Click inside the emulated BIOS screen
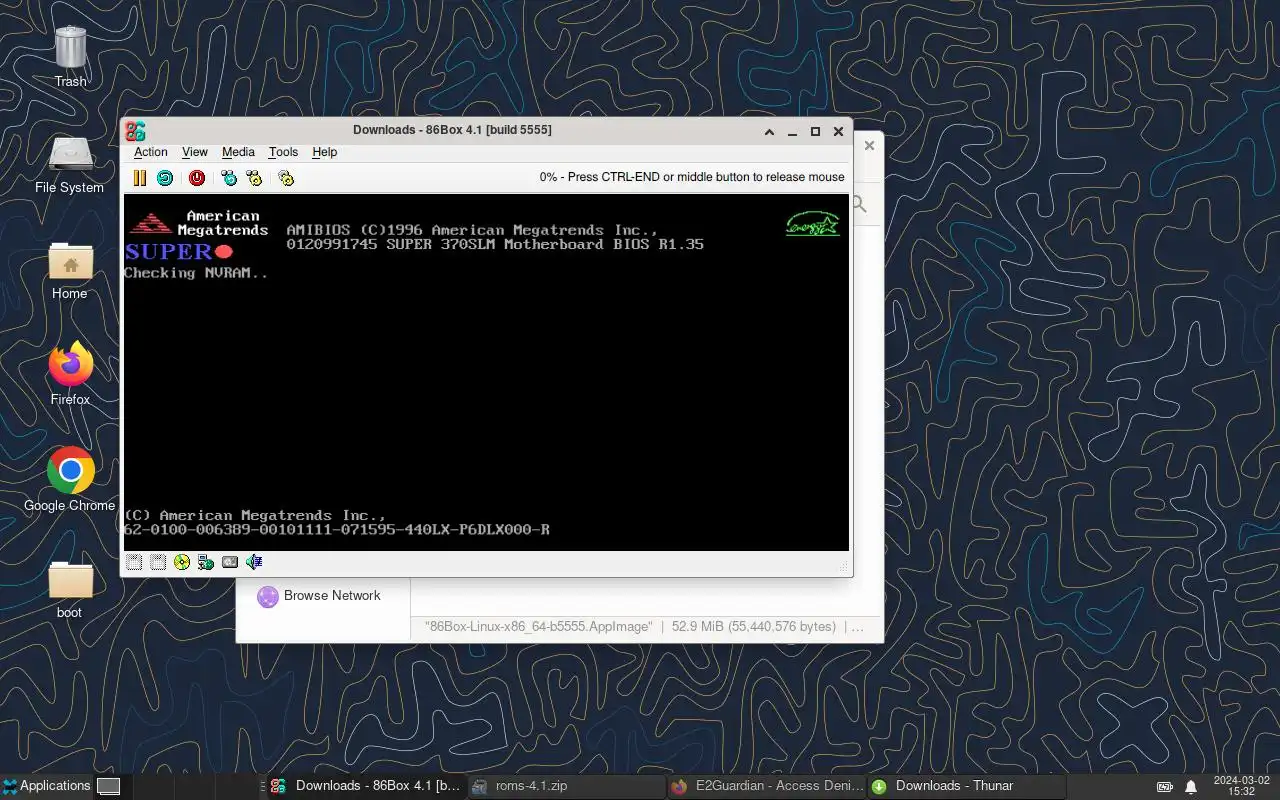This screenshot has width=1280, height=800. point(486,372)
